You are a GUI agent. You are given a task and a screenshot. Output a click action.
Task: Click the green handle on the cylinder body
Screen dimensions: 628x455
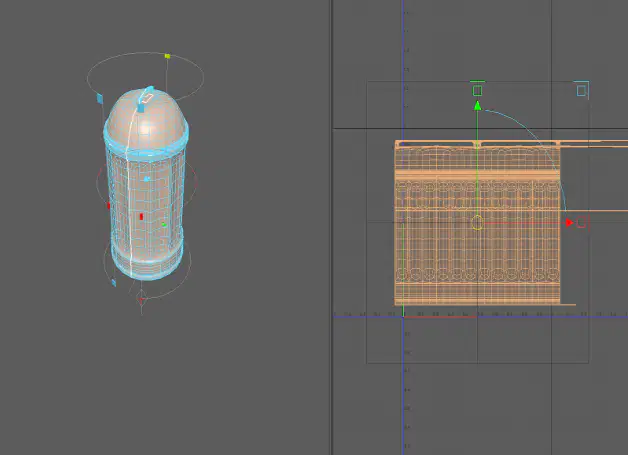pyautogui.click(x=164, y=224)
